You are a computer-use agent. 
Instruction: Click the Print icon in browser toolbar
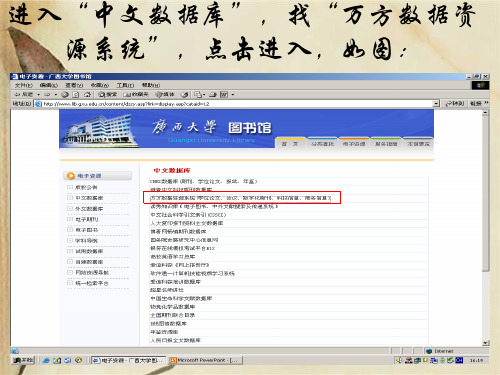click(x=213, y=95)
